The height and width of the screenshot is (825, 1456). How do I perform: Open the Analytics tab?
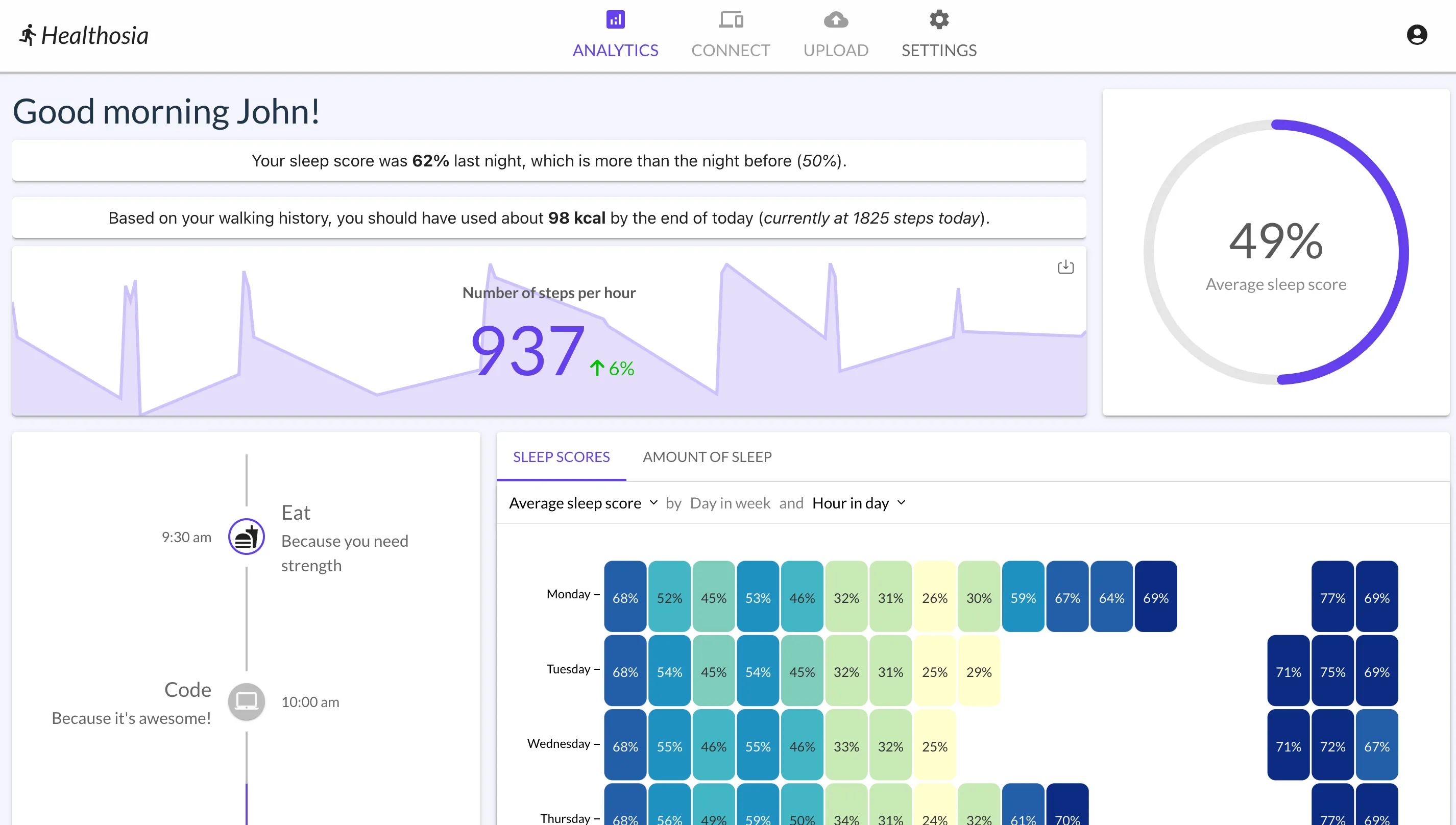(615, 35)
